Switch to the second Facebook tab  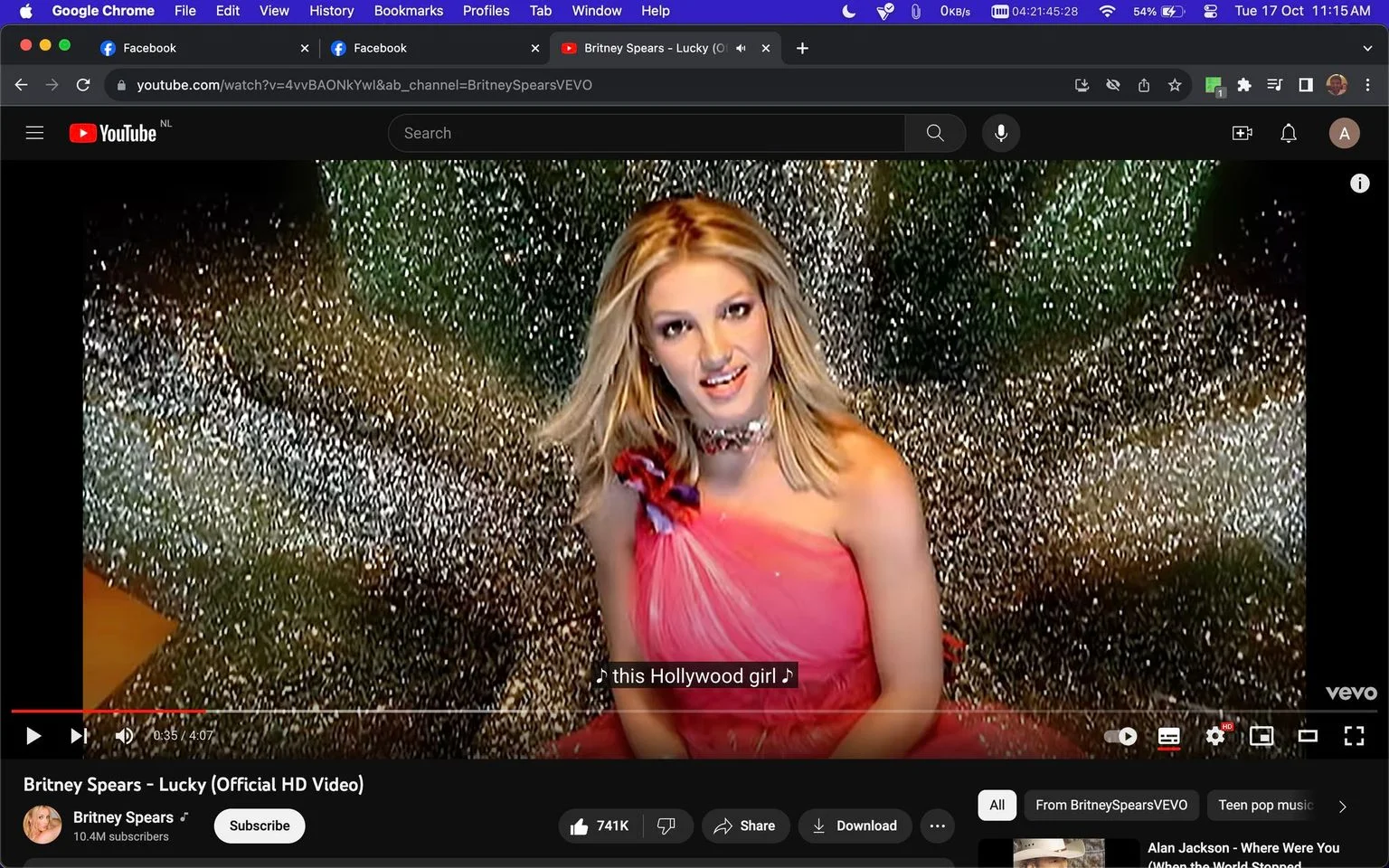[x=435, y=48]
